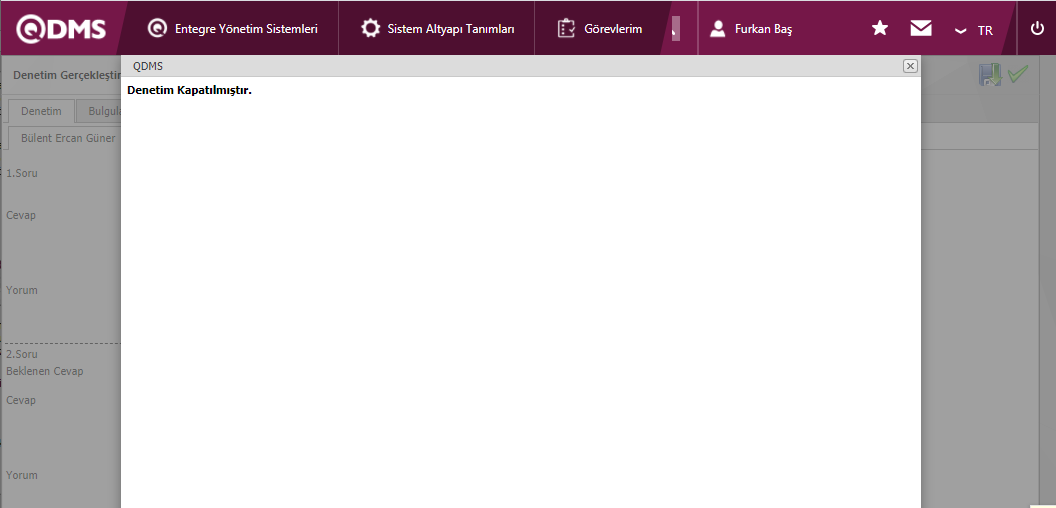Click the user avatar icon
The width and height of the screenshot is (1056, 508).
point(718,29)
